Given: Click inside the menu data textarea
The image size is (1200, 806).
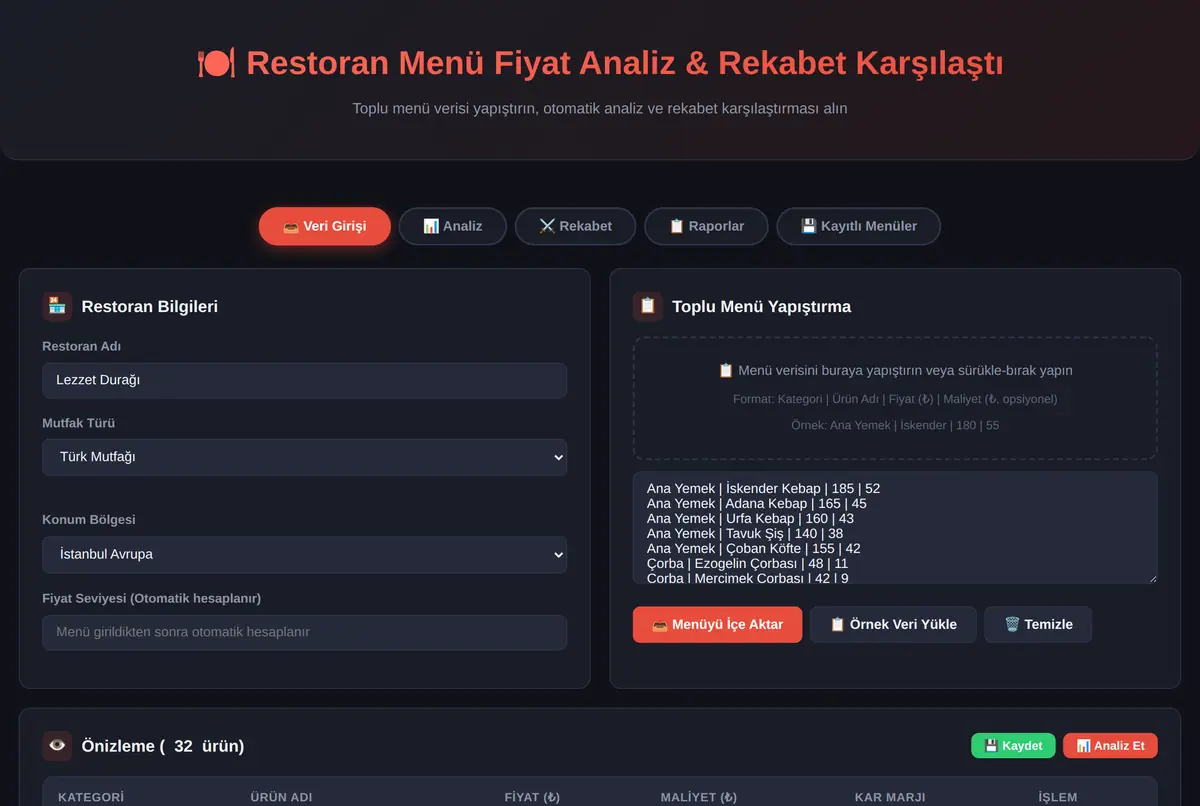Looking at the screenshot, I should pyautogui.click(x=895, y=528).
